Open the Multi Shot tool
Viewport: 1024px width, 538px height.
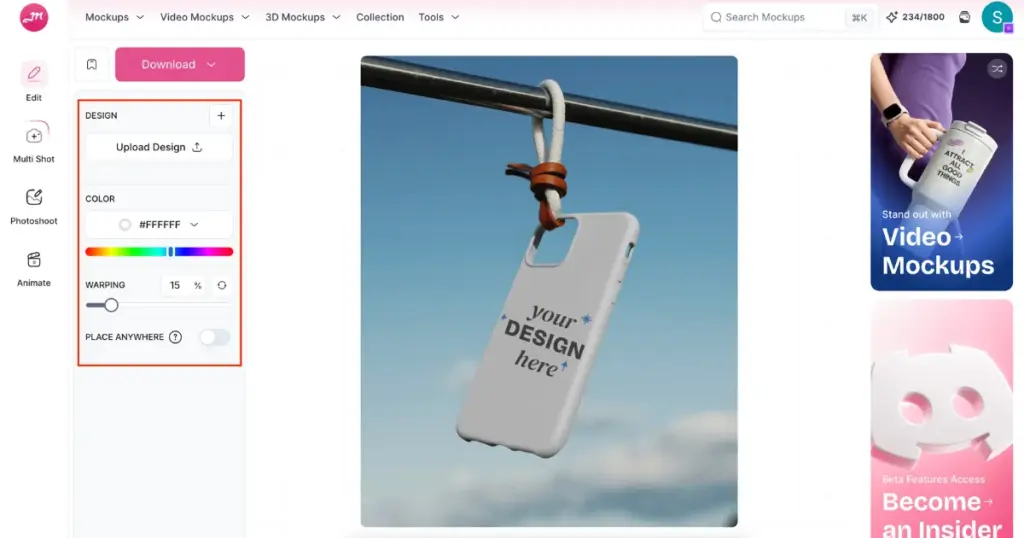tap(34, 143)
